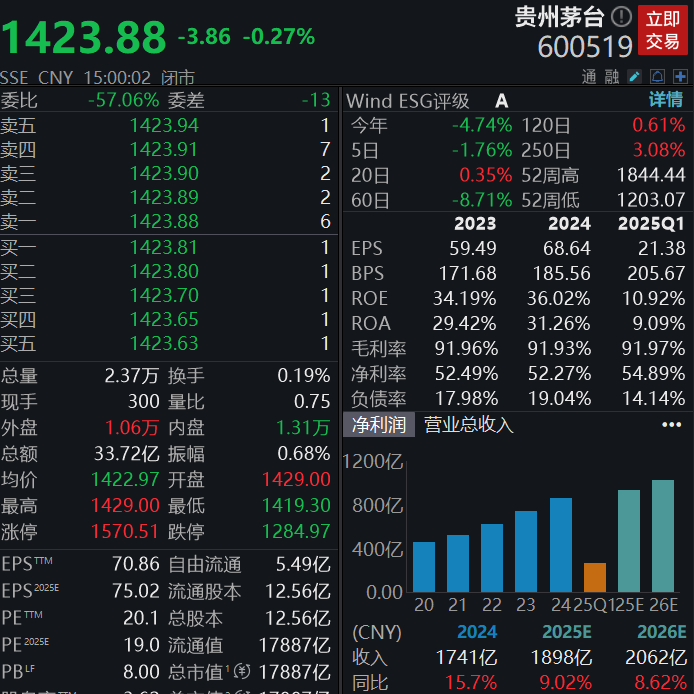Click the 最低 value 1419.30
Image resolution: width=694 pixels, height=694 pixels.
(296, 505)
